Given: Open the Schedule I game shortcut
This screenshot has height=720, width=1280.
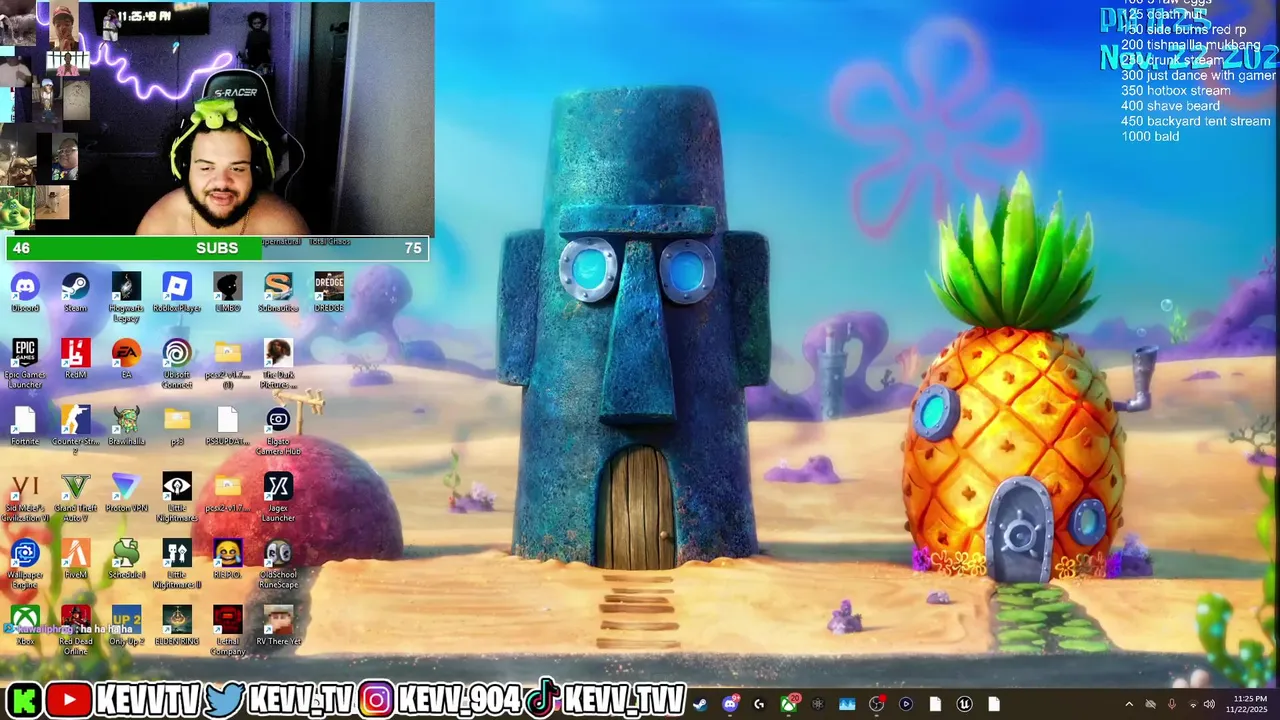Looking at the screenshot, I should pyautogui.click(x=126, y=560).
